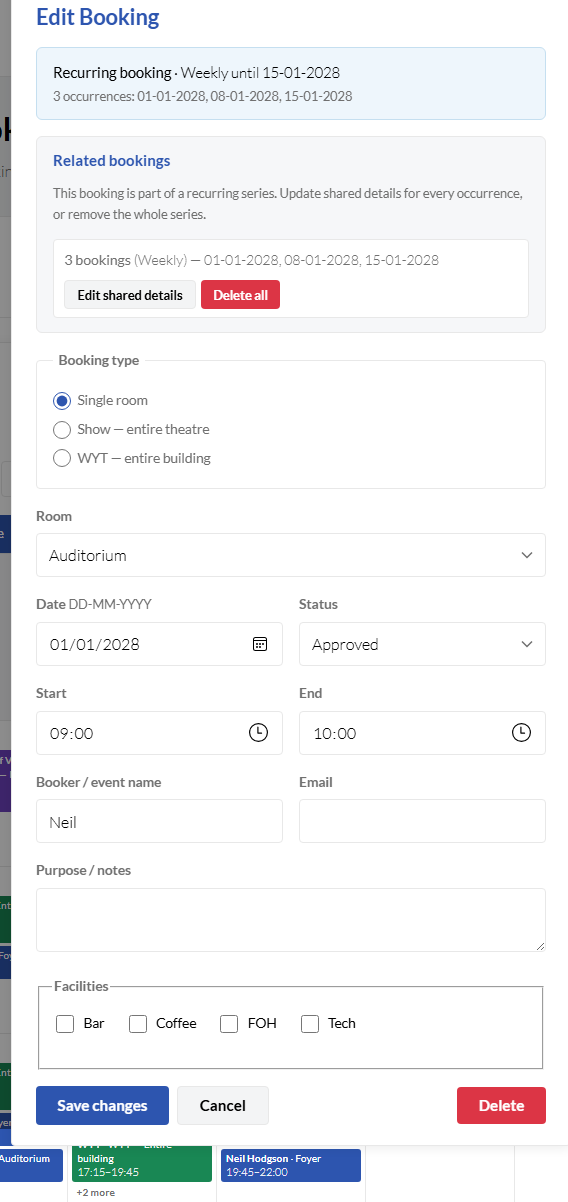Click the Related bookings heading
Viewport: 568px width, 1202px height.
112,161
